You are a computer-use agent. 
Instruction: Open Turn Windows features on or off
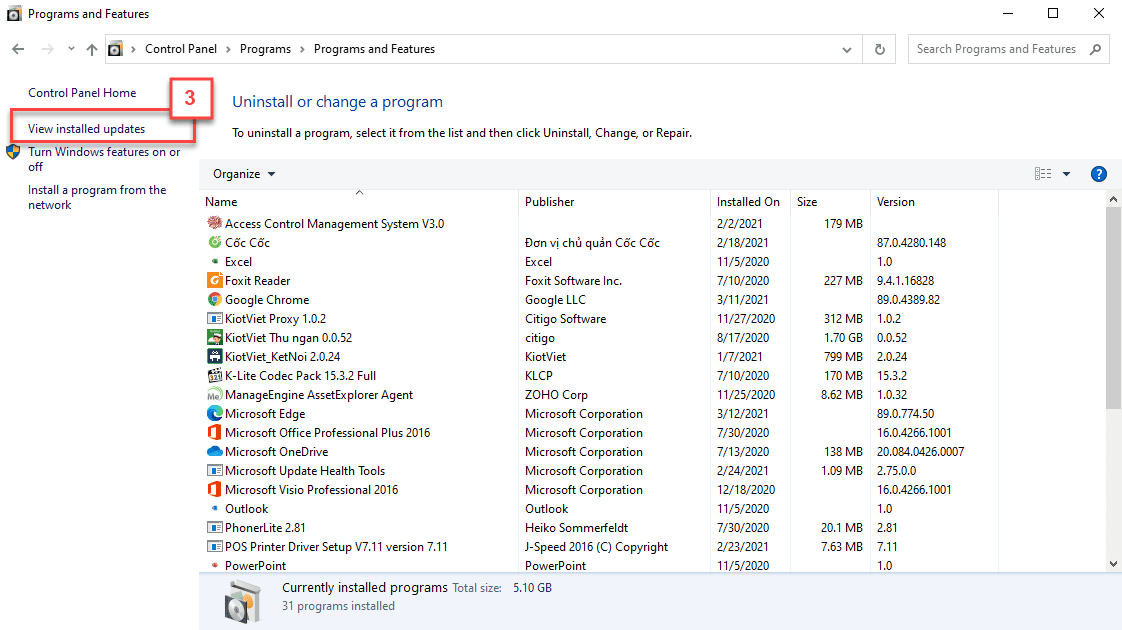click(x=104, y=159)
